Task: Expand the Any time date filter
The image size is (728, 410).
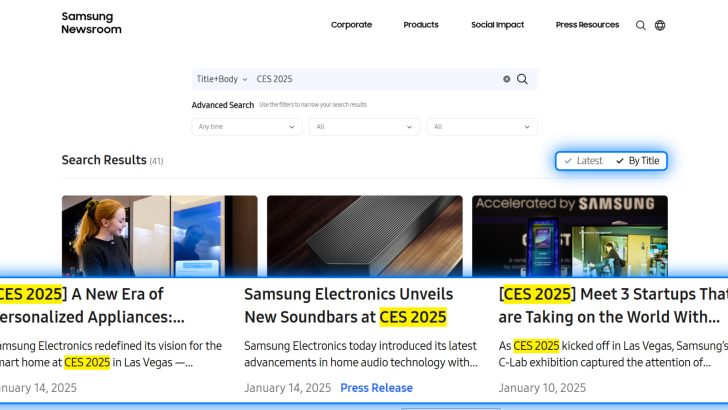Action: [247, 127]
